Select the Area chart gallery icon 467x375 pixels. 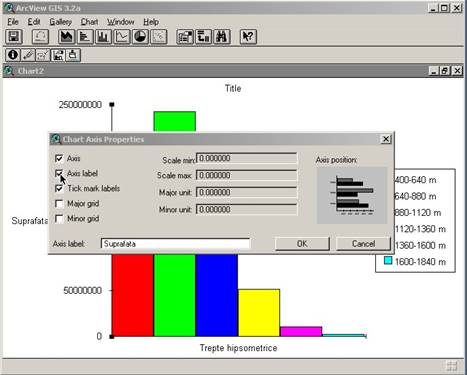pyautogui.click(x=67, y=37)
